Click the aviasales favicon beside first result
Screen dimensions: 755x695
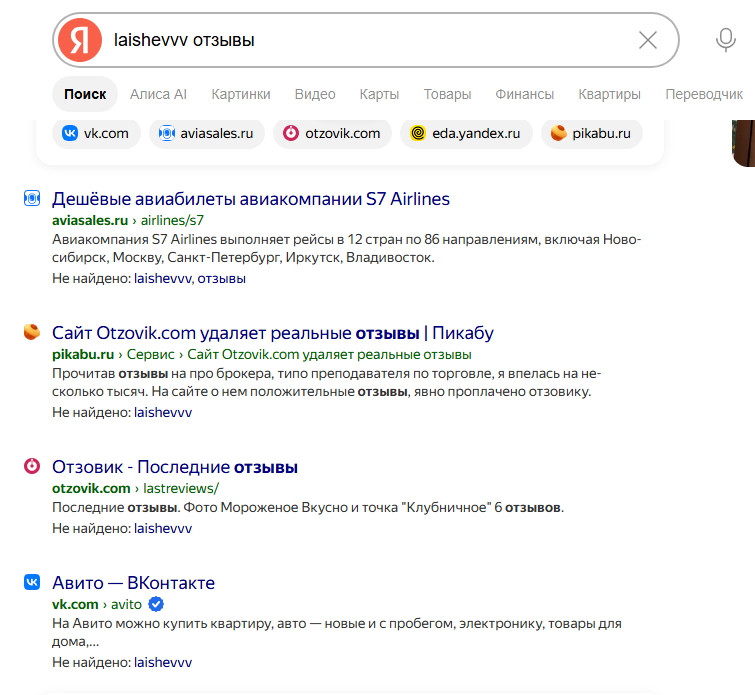[32, 198]
